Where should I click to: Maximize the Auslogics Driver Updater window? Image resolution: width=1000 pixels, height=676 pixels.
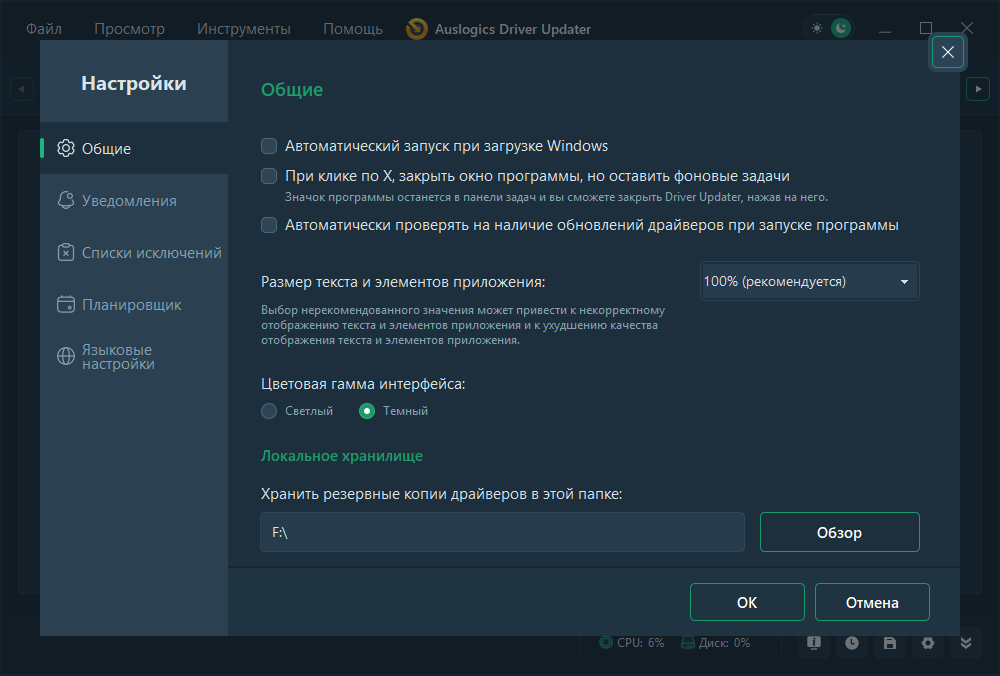[926, 28]
